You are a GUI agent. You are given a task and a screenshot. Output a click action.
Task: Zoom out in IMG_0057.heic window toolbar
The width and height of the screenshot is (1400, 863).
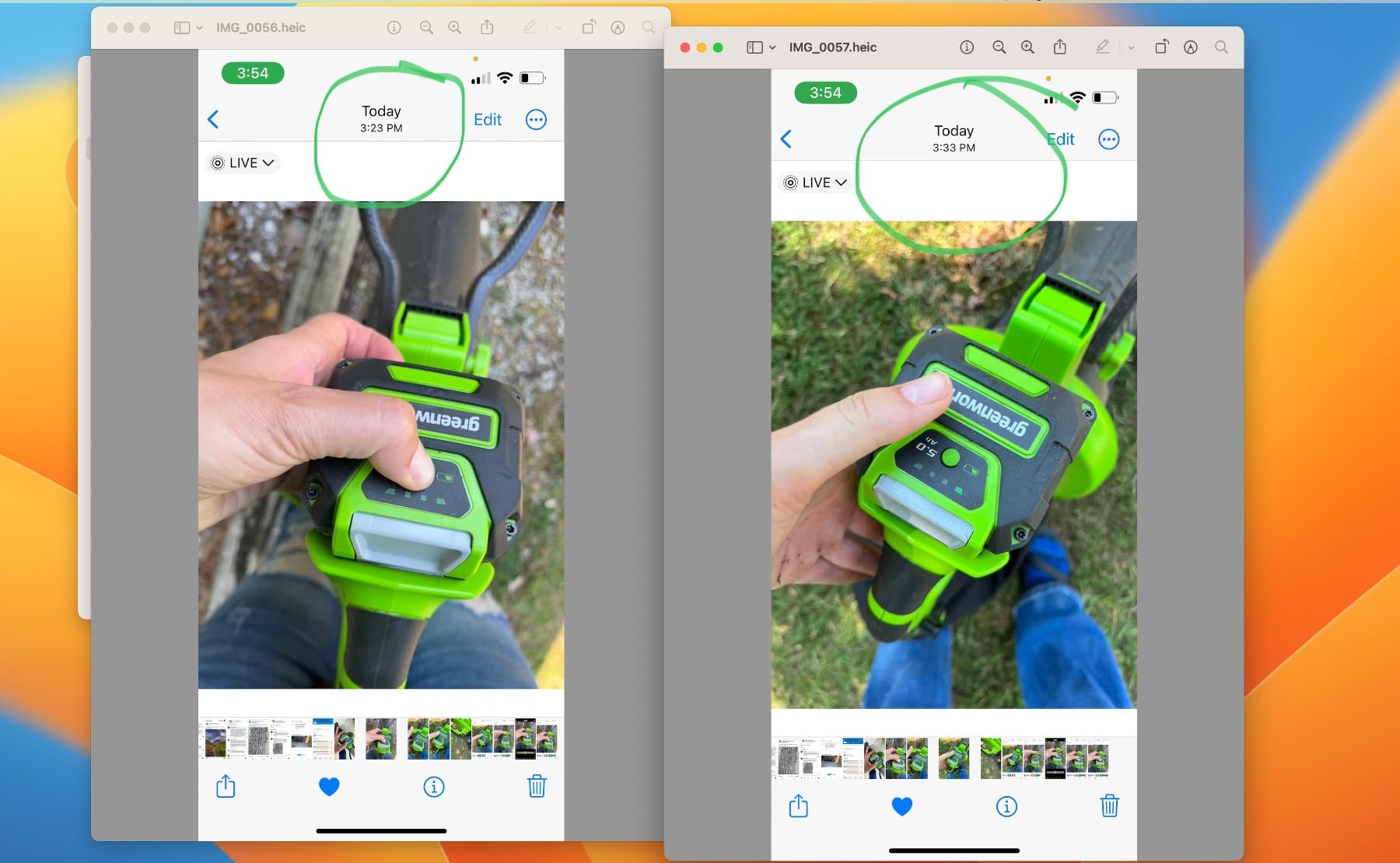(x=999, y=47)
